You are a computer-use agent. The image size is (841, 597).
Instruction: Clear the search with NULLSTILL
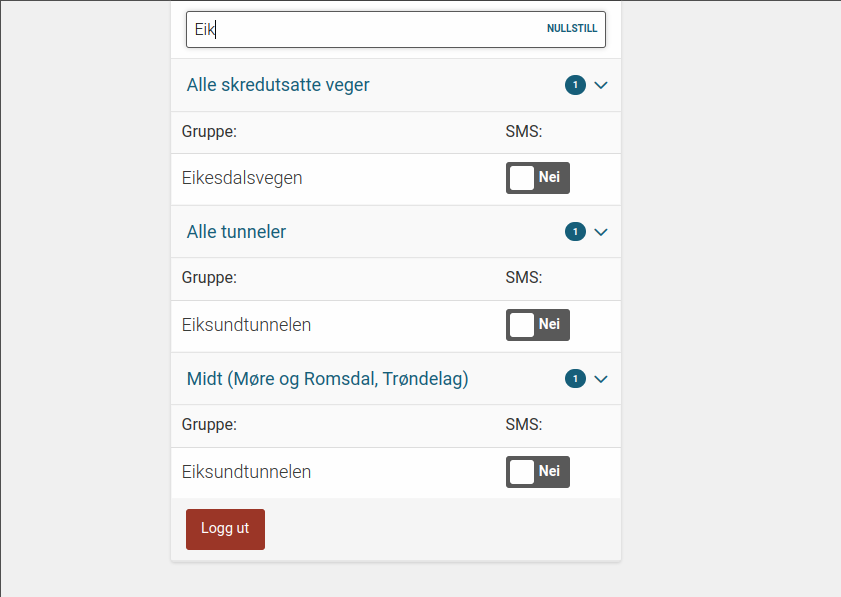point(572,29)
